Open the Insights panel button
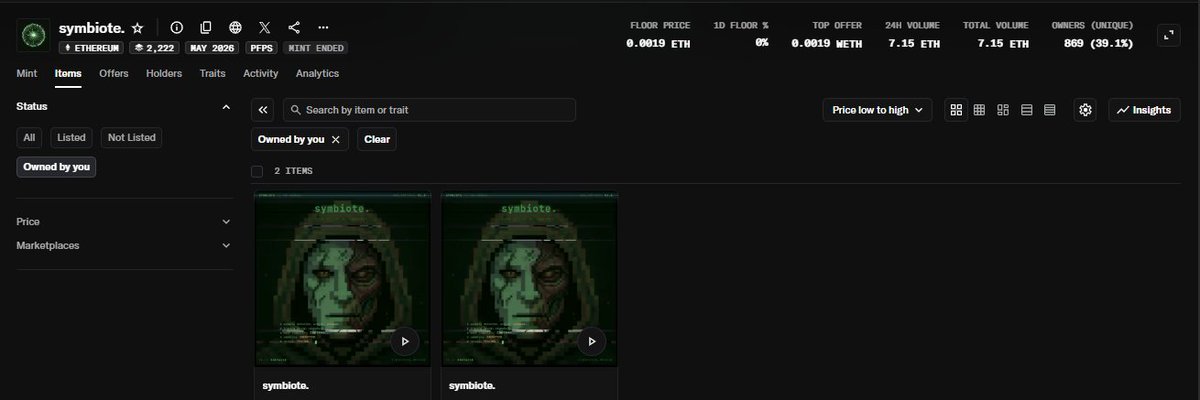Viewport: 1200px width, 400px height. [1145, 110]
